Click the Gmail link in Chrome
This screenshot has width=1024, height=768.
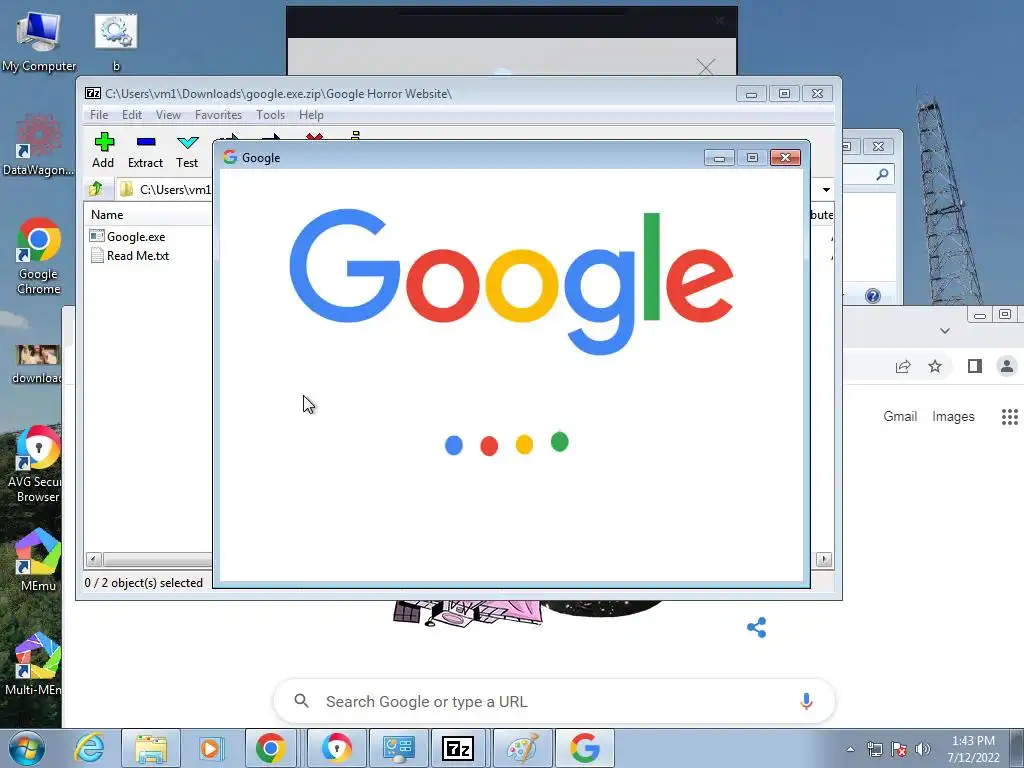click(x=900, y=416)
